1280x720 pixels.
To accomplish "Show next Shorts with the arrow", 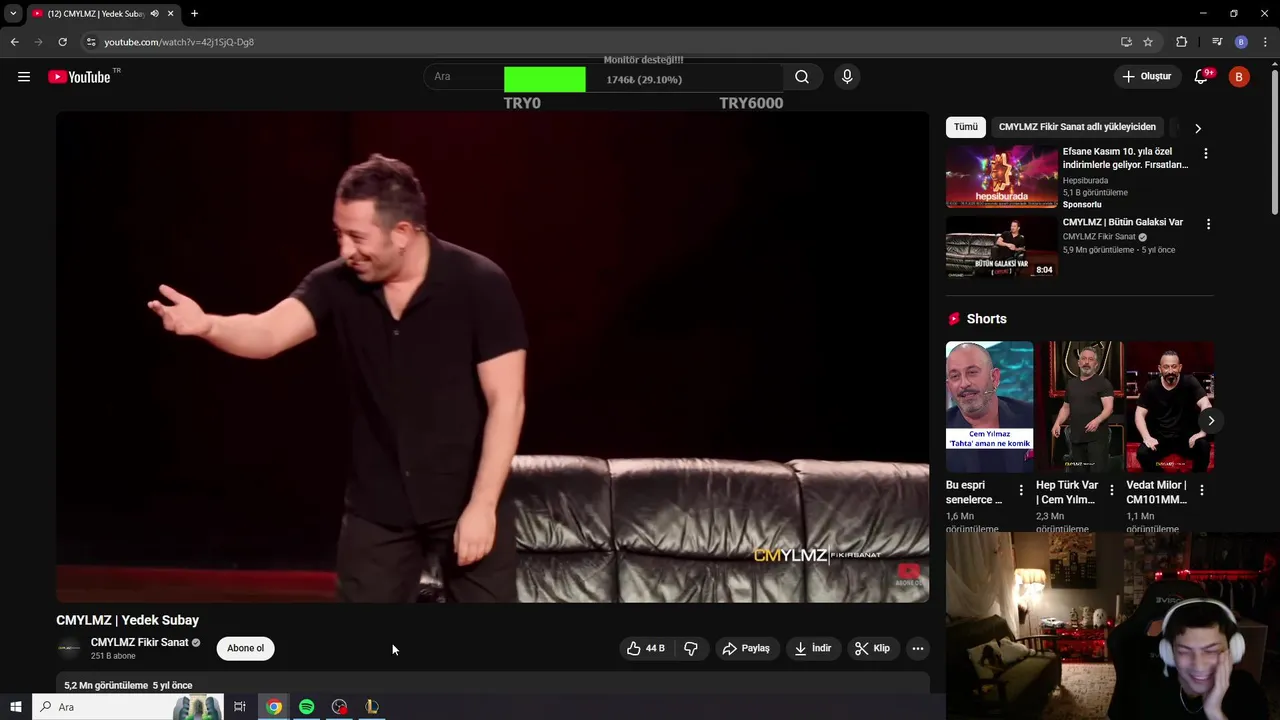I will (1210, 420).
